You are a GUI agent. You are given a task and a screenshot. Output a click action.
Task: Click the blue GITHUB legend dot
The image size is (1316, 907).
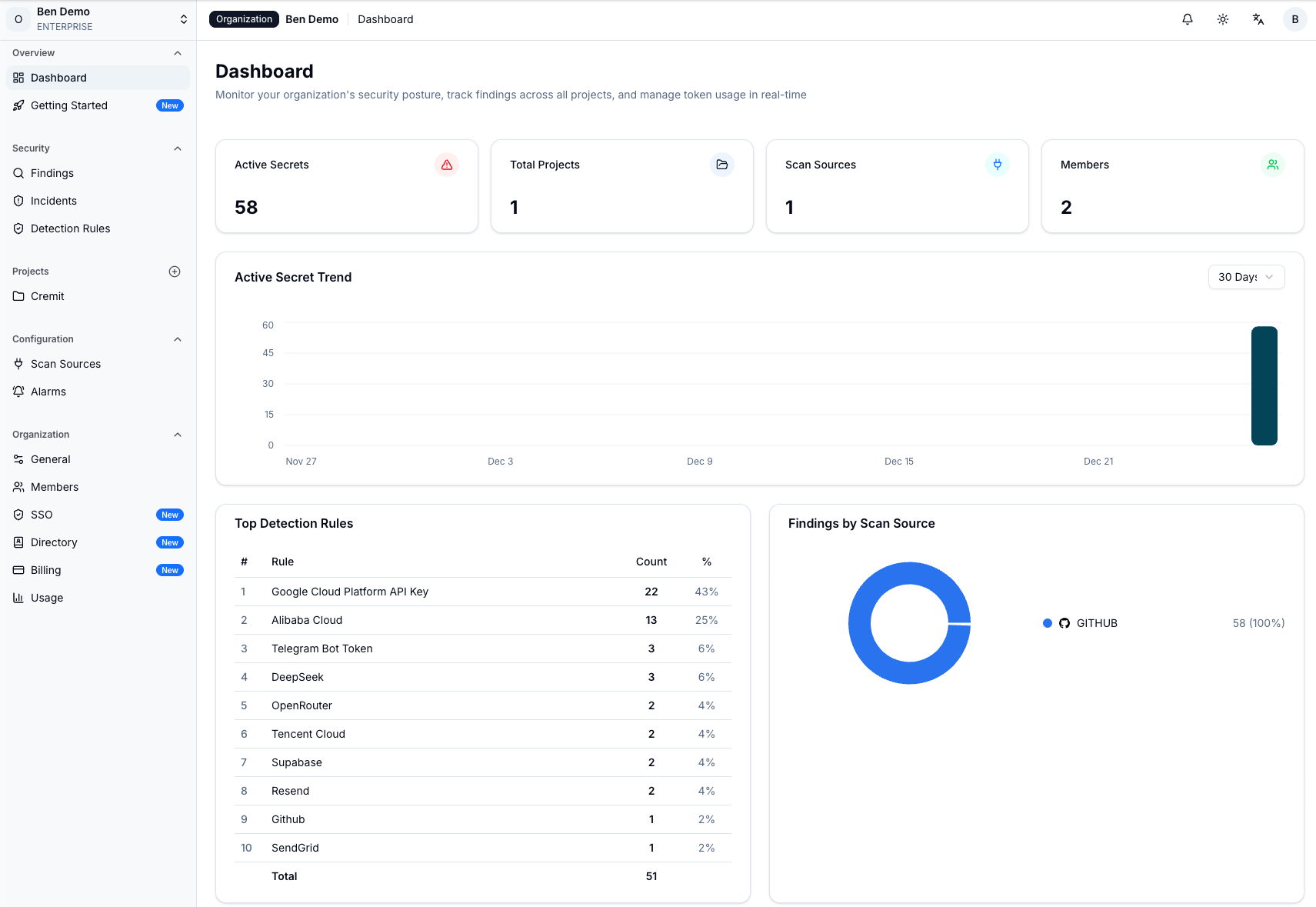[1048, 623]
